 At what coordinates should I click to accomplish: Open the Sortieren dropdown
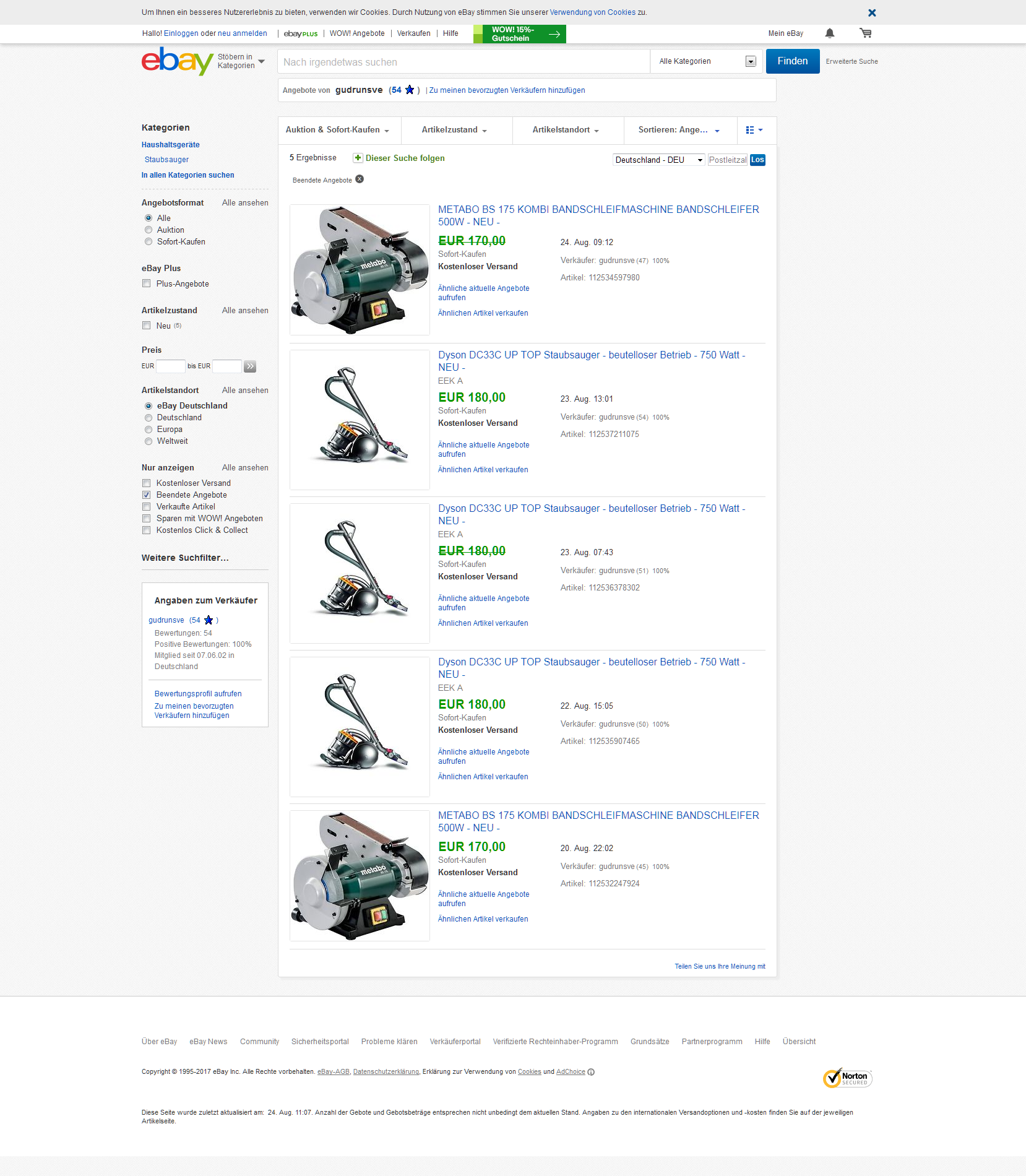(x=679, y=130)
